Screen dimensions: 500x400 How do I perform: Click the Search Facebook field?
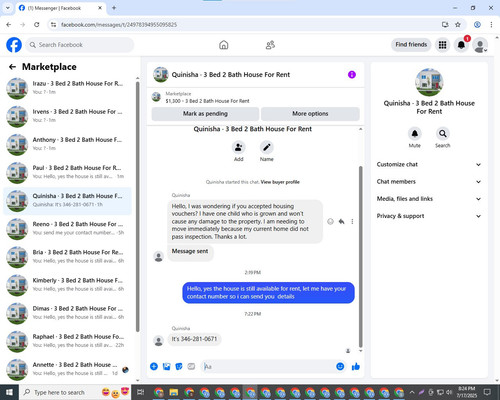click(80, 45)
